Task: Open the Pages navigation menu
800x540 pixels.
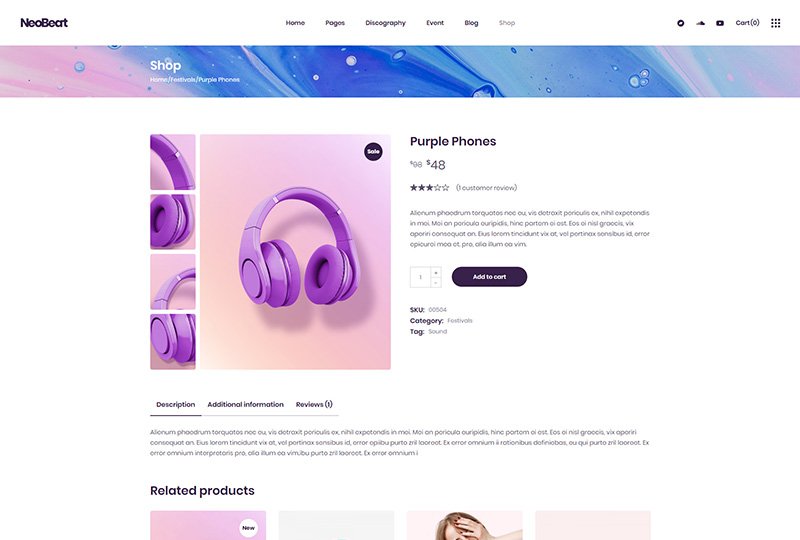Action: pos(335,23)
